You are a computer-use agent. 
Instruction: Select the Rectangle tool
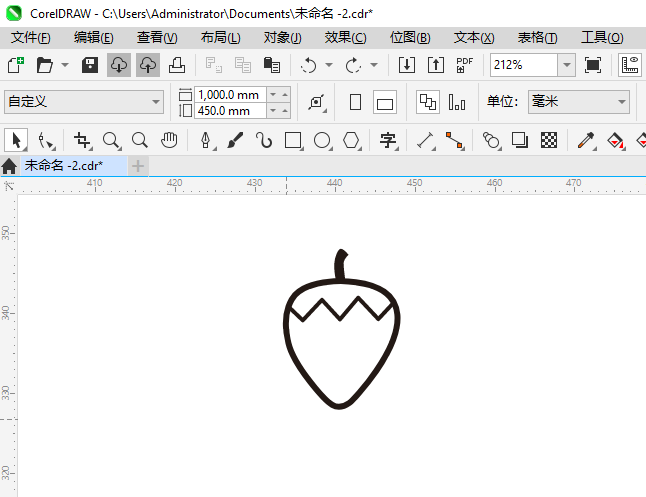pos(293,140)
